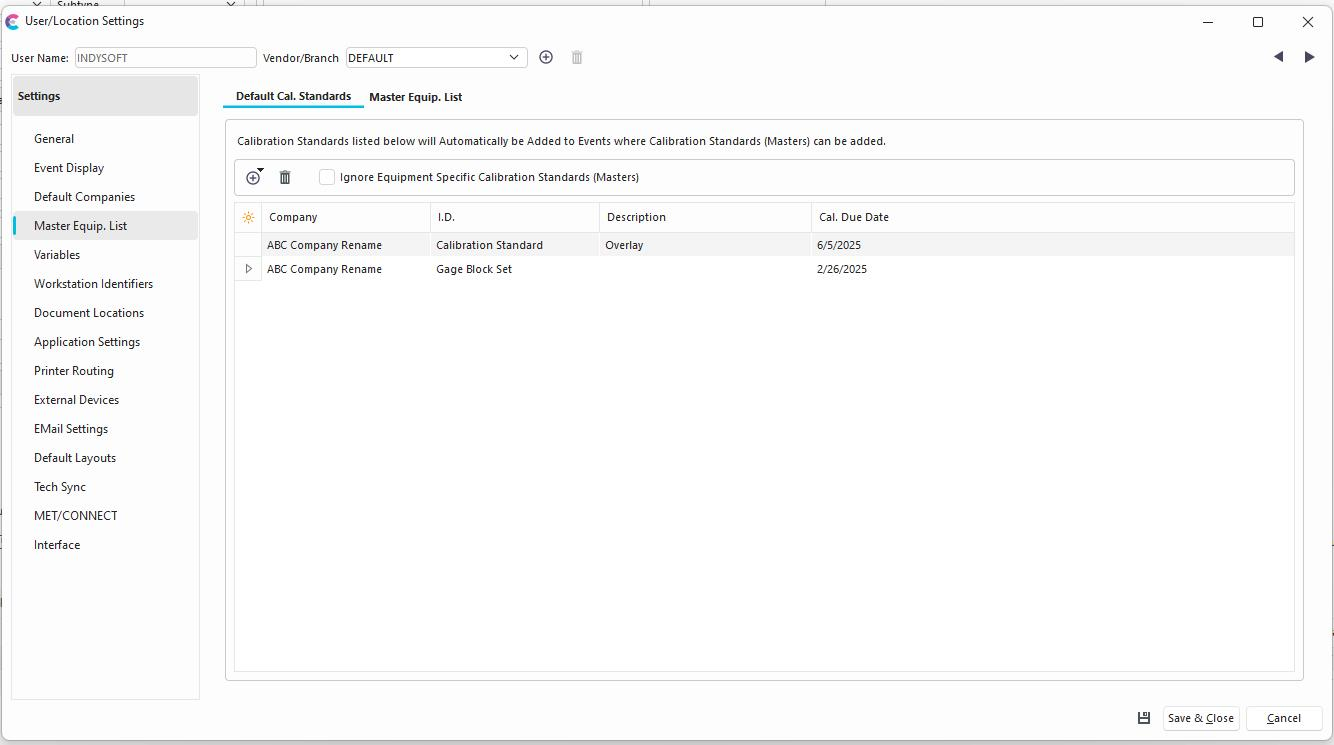The width and height of the screenshot is (1334, 745).
Task: Open the Vendor/Branch dropdown
Action: point(514,58)
